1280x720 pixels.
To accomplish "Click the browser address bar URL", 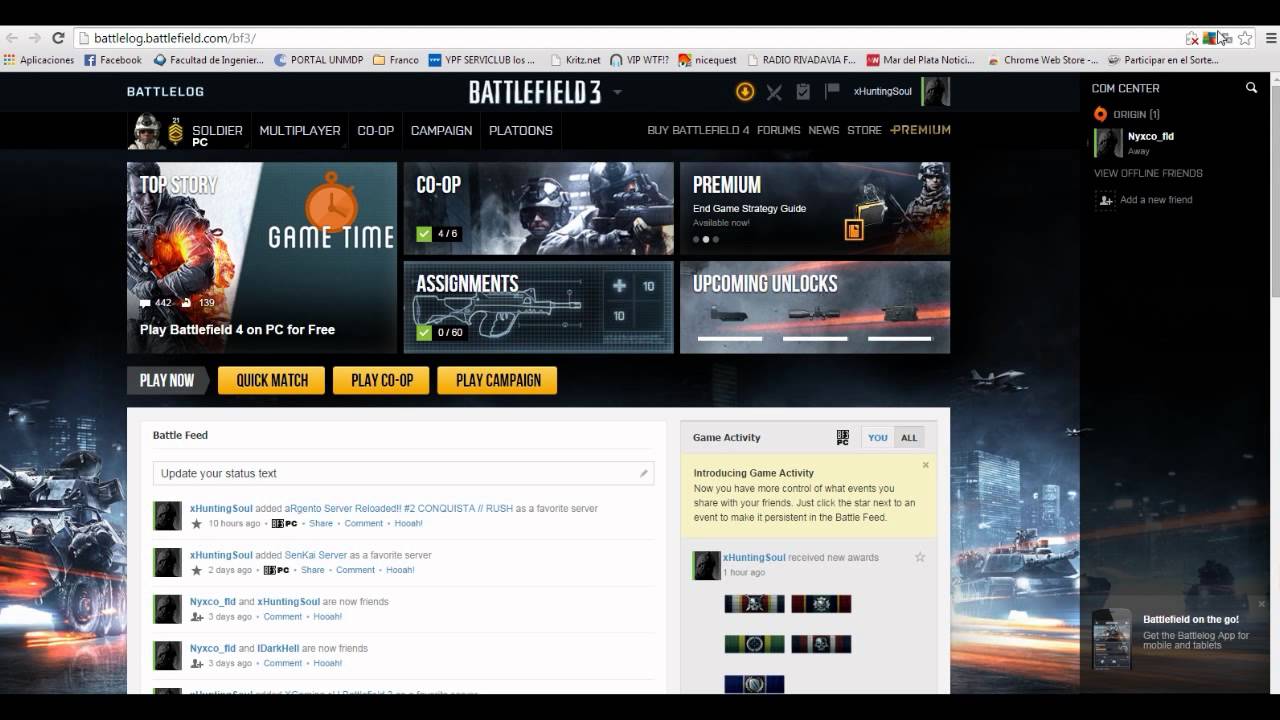I will click(175, 38).
